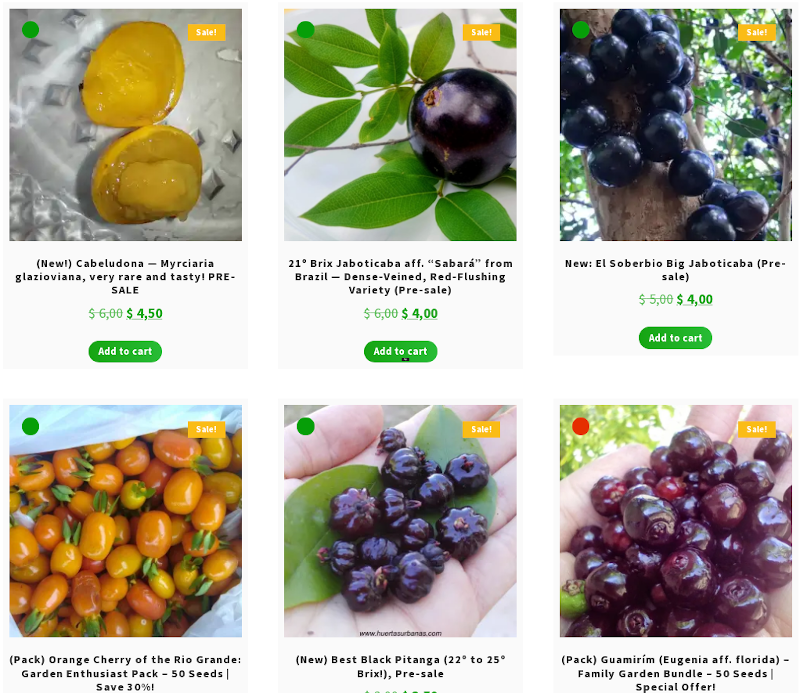The width and height of the screenshot is (800, 693).
Task: Click green stock dot on El Soberbio image
Action: (x=581, y=30)
